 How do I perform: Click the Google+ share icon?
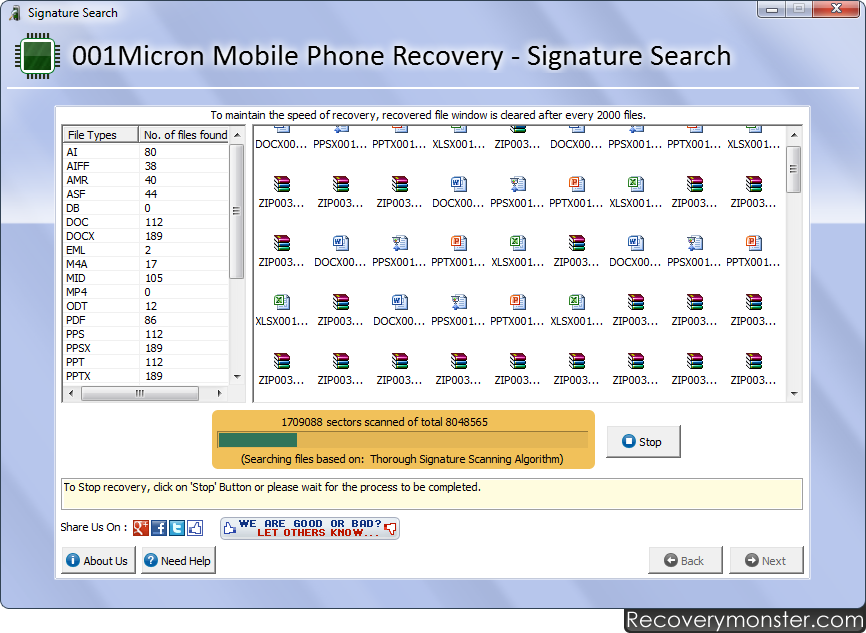coord(141,528)
